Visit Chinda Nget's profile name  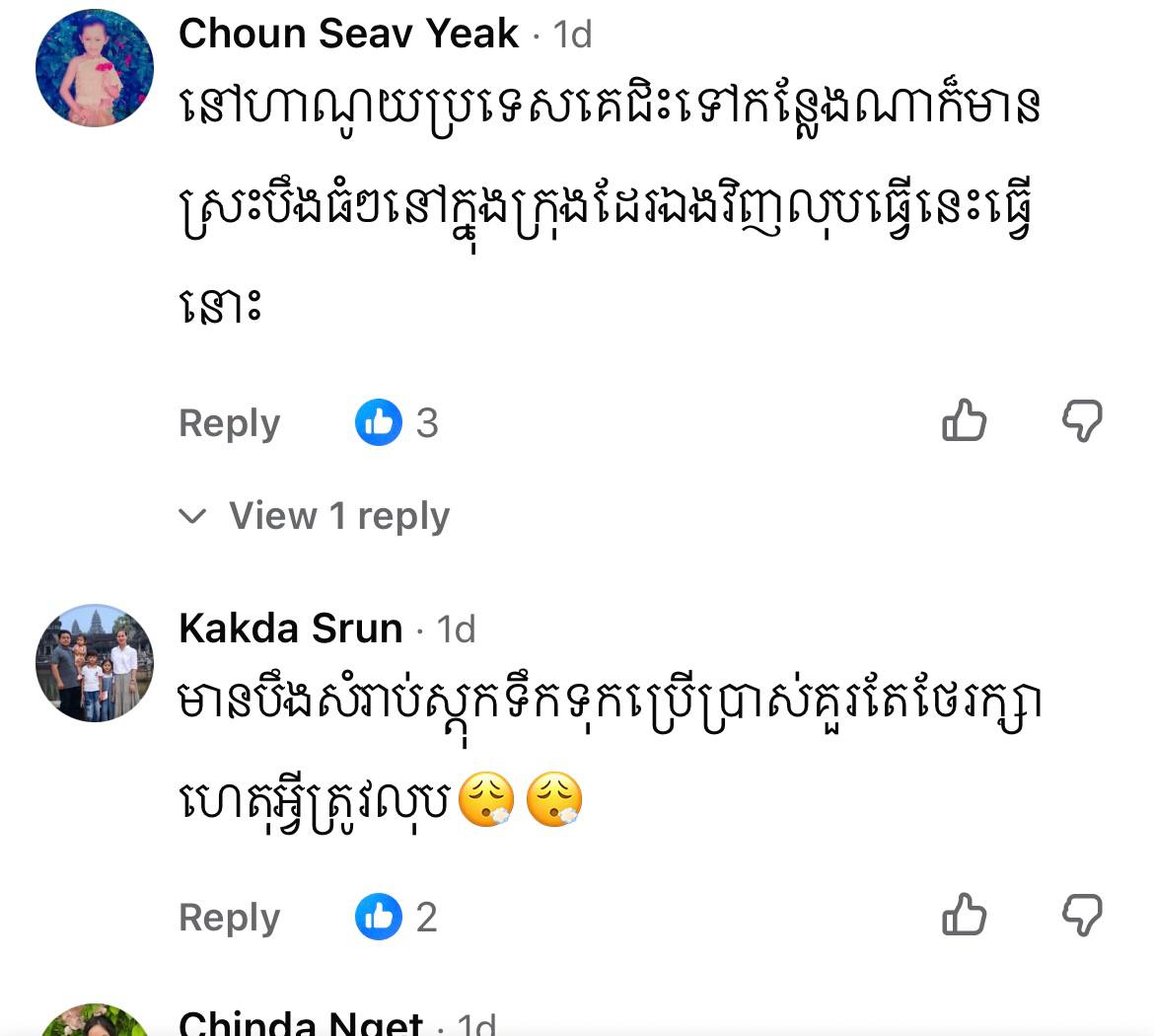coord(301,1022)
